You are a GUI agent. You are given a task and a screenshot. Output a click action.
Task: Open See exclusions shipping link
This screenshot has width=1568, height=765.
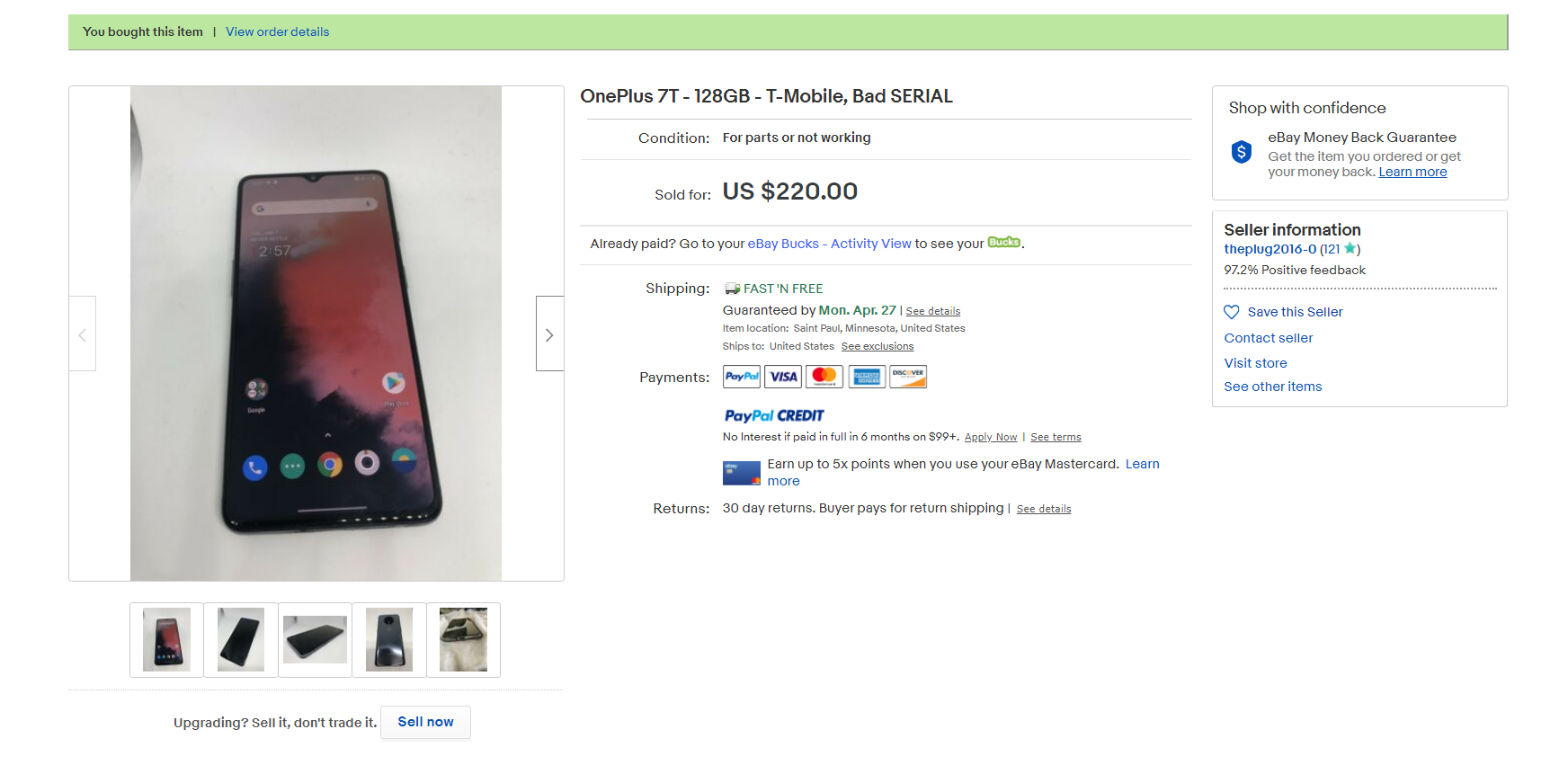[877, 347]
